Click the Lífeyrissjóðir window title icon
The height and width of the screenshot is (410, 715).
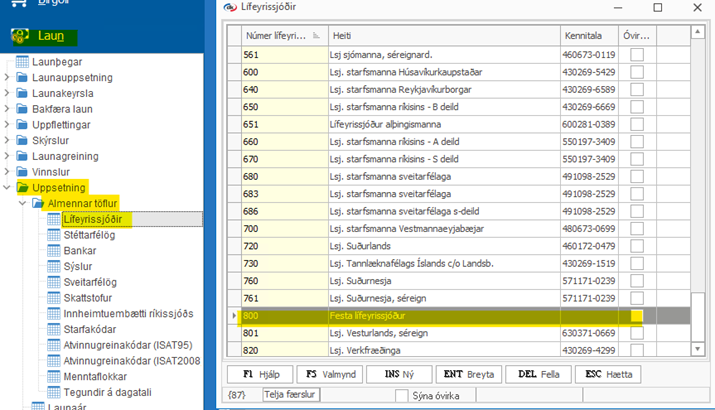[x=231, y=8]
